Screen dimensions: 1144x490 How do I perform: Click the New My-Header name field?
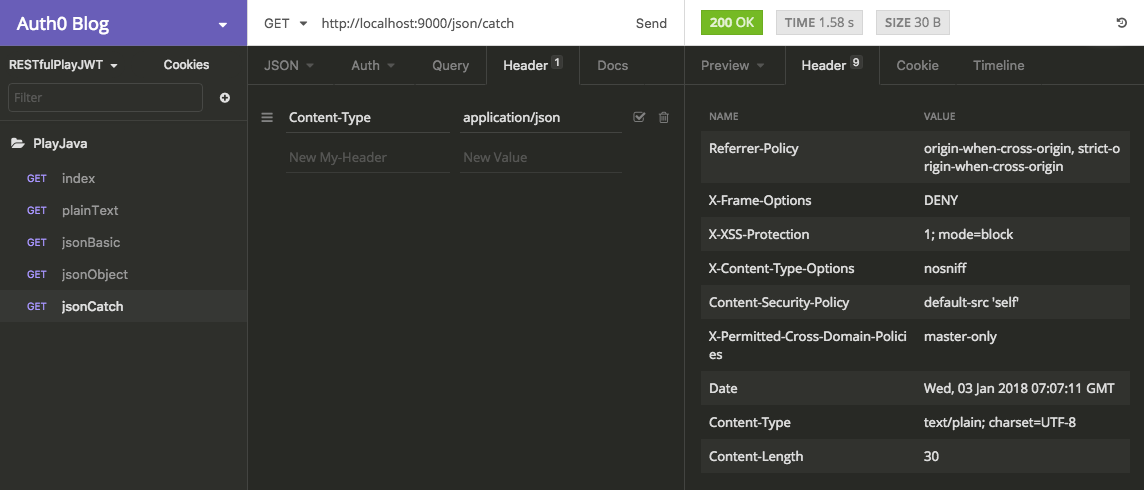pos(366,157)
